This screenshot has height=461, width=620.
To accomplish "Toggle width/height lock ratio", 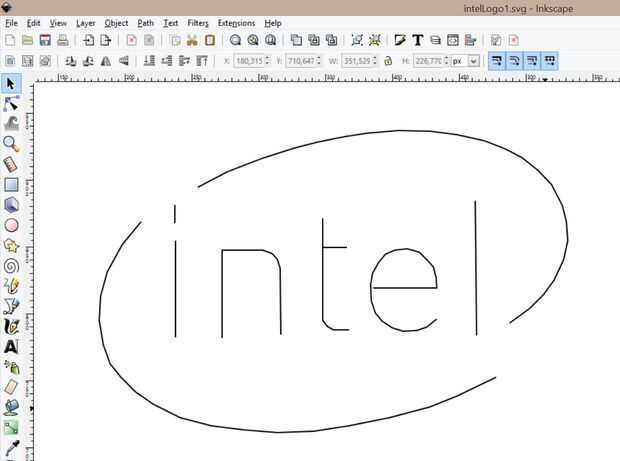I will click(x=388, y=61).
